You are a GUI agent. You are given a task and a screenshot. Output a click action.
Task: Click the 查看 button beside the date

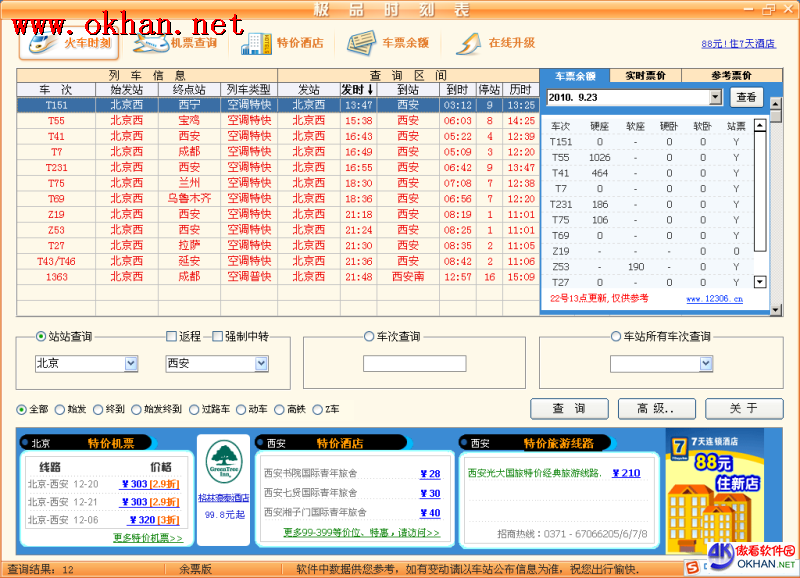pyautogui.click(x=746, y=97)
